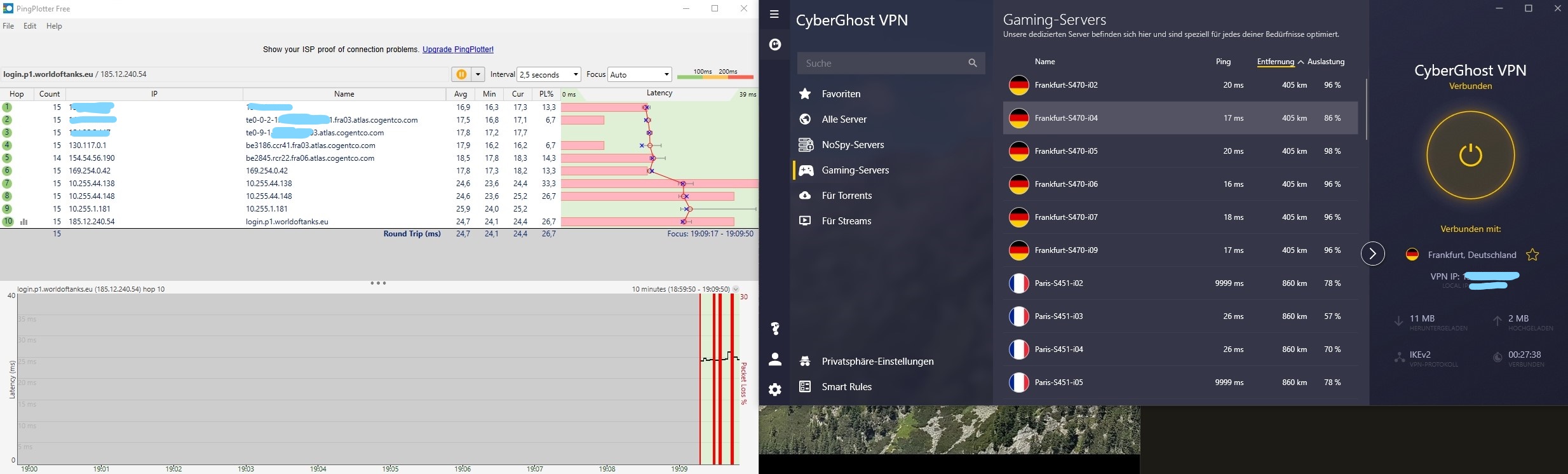Image resolution: width=1568 pixels, height=474 pixels.
Task: Expand the 10 minutes timeline range chevron
Action: pyautogui.click(x=736, y=289)
